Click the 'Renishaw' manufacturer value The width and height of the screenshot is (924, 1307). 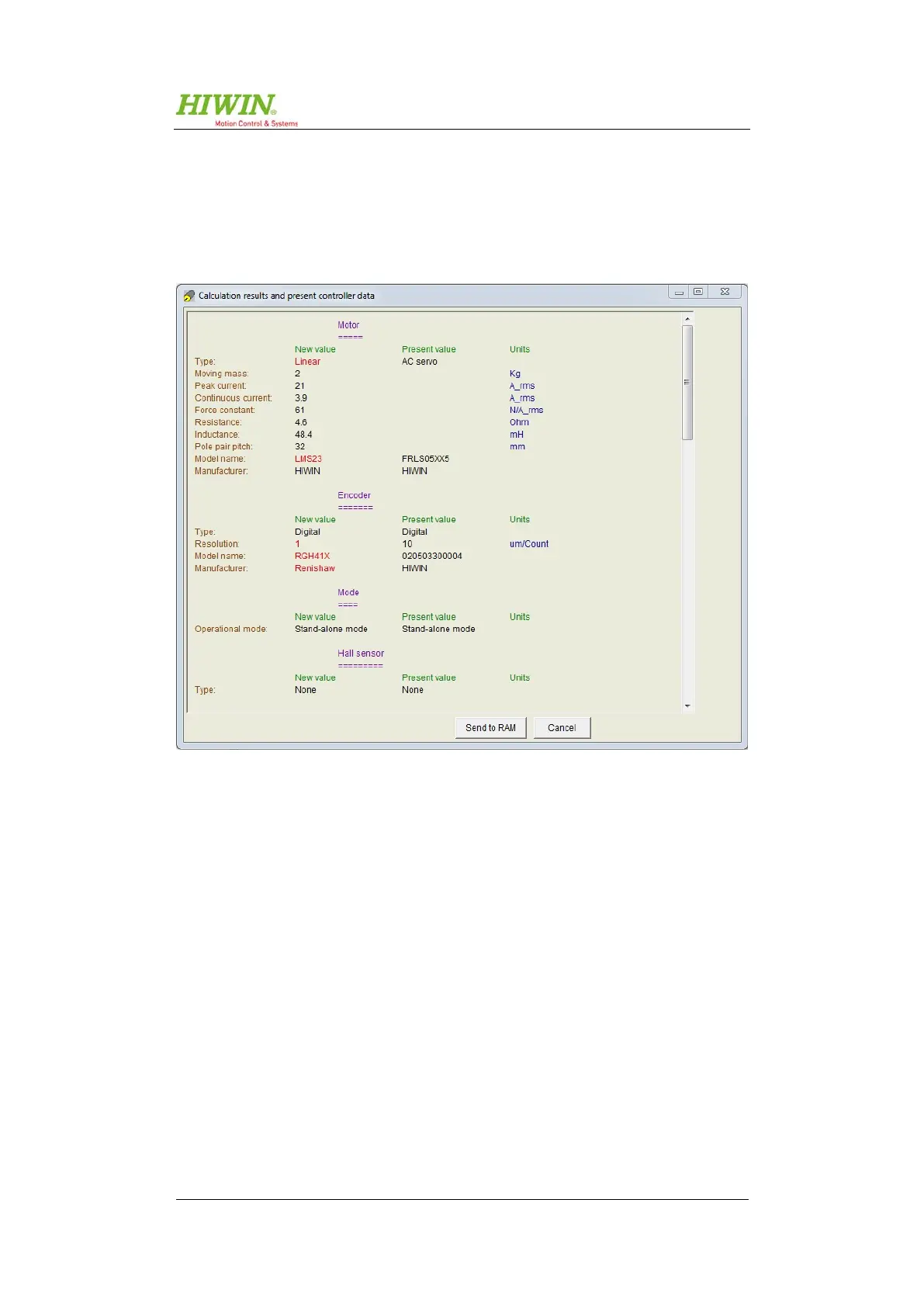(315, 568)
